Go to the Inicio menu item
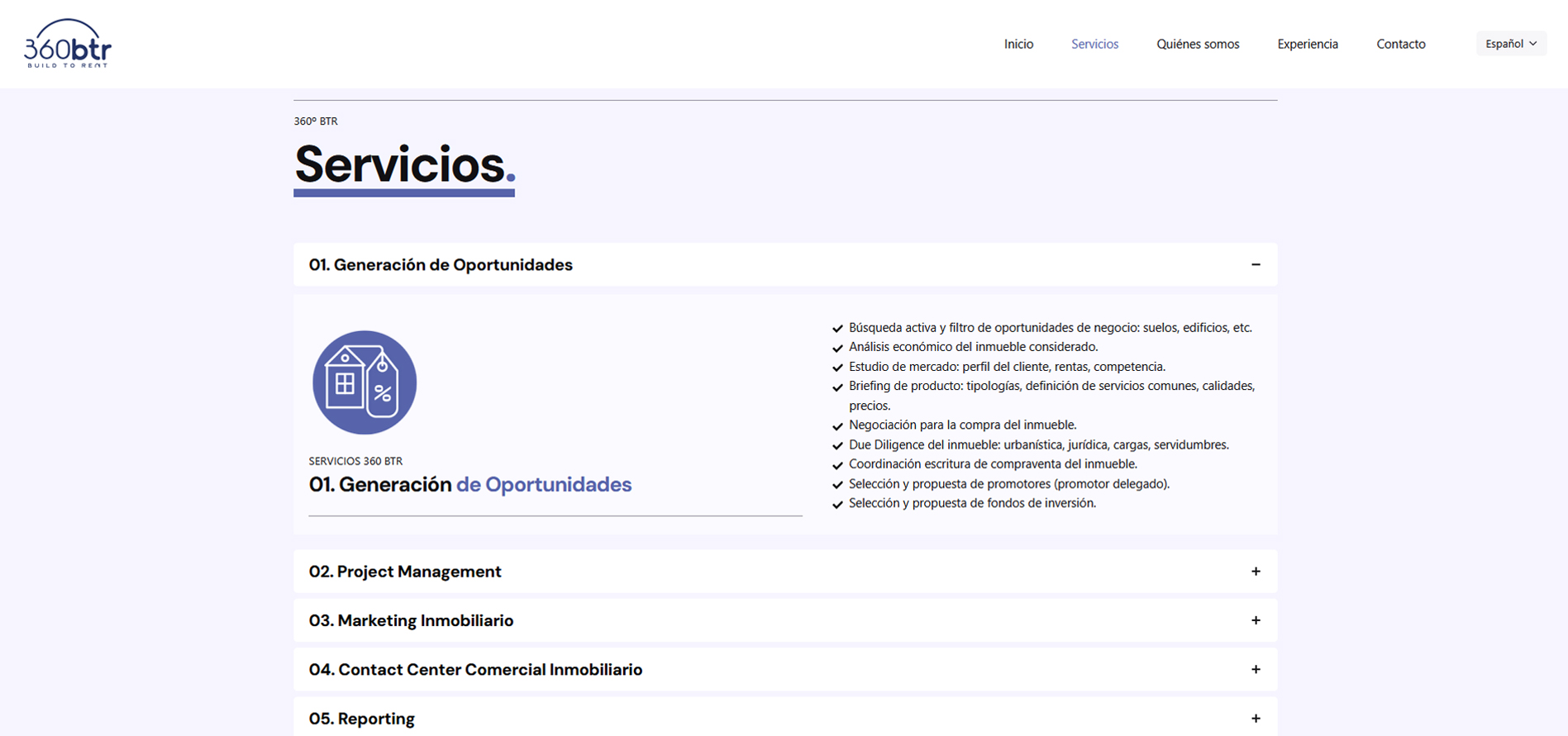This screenshot has width=1568, height=736. click(1018, 44)
